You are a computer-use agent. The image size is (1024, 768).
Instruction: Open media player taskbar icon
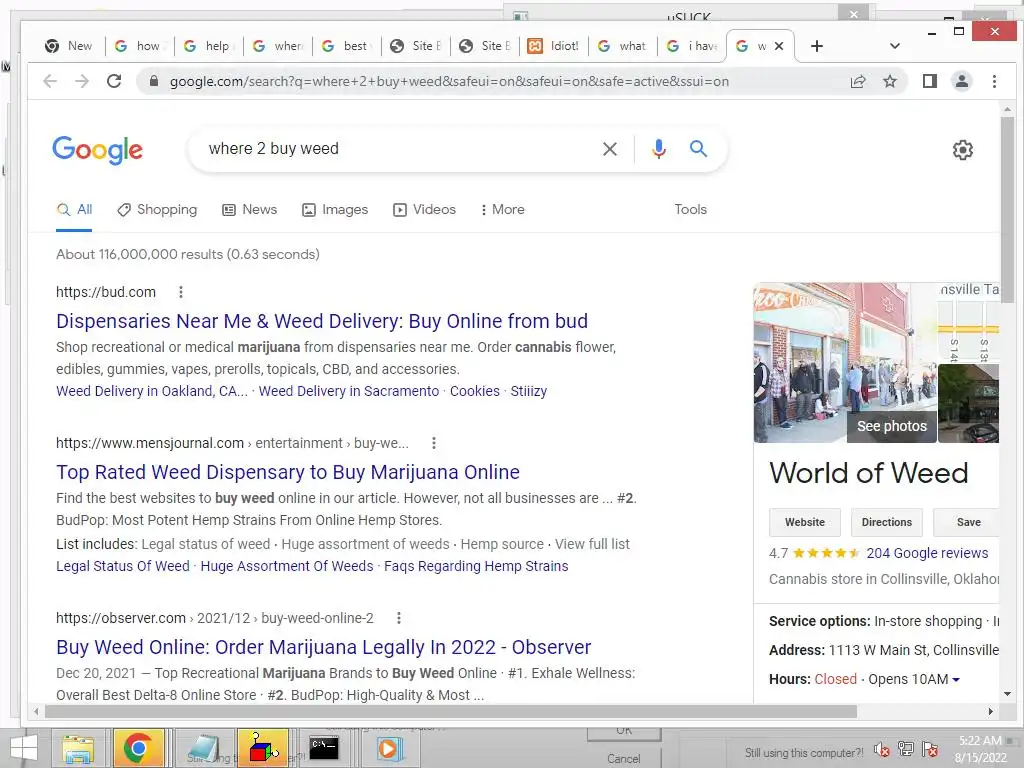[388, 748]
